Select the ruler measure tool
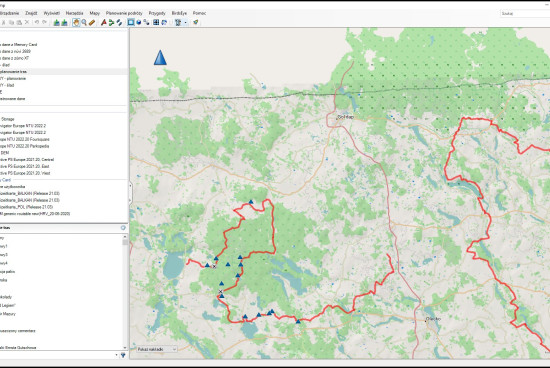The image size is (550, 368). (x=92, y=22)
